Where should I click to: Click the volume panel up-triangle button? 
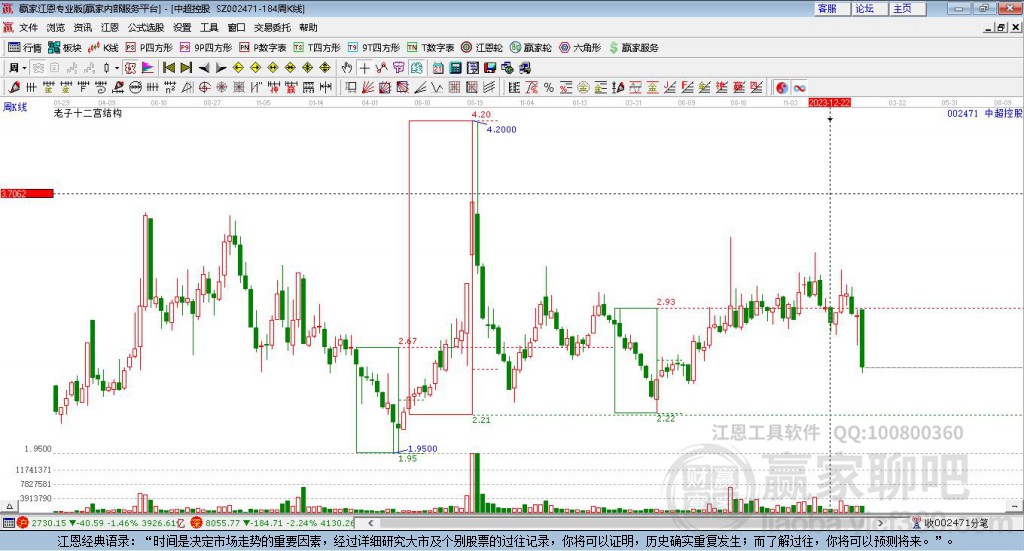click(x=9, y=506)
